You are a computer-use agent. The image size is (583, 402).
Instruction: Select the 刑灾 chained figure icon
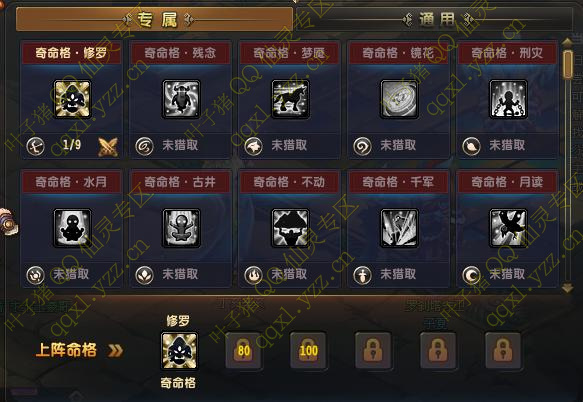pyautogui.click(x=508, y=99)
